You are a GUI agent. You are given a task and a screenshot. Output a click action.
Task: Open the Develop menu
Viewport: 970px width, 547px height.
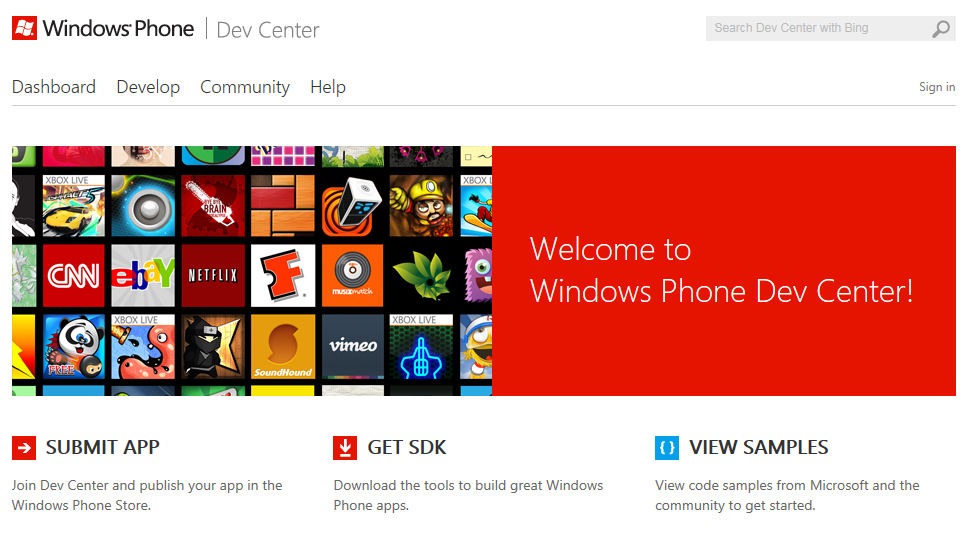click(x=148, y=87)
